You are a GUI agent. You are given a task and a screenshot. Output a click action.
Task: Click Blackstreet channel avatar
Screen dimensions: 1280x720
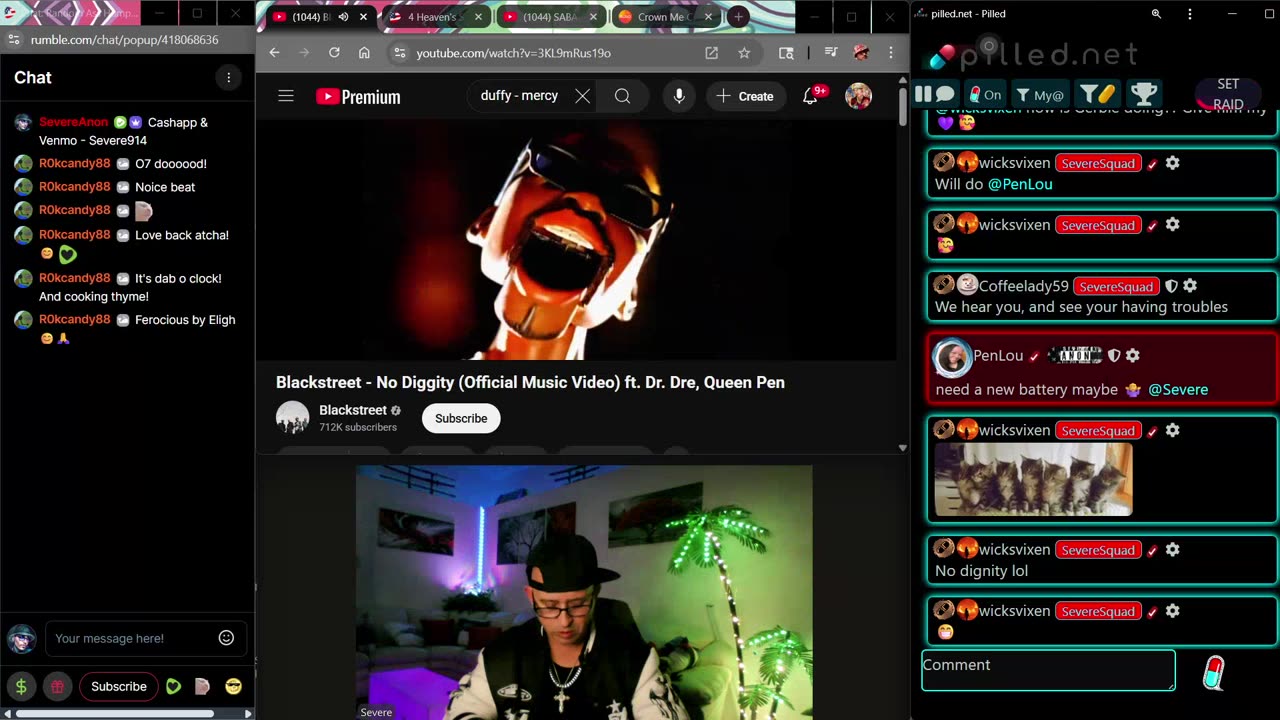point(293,418)
